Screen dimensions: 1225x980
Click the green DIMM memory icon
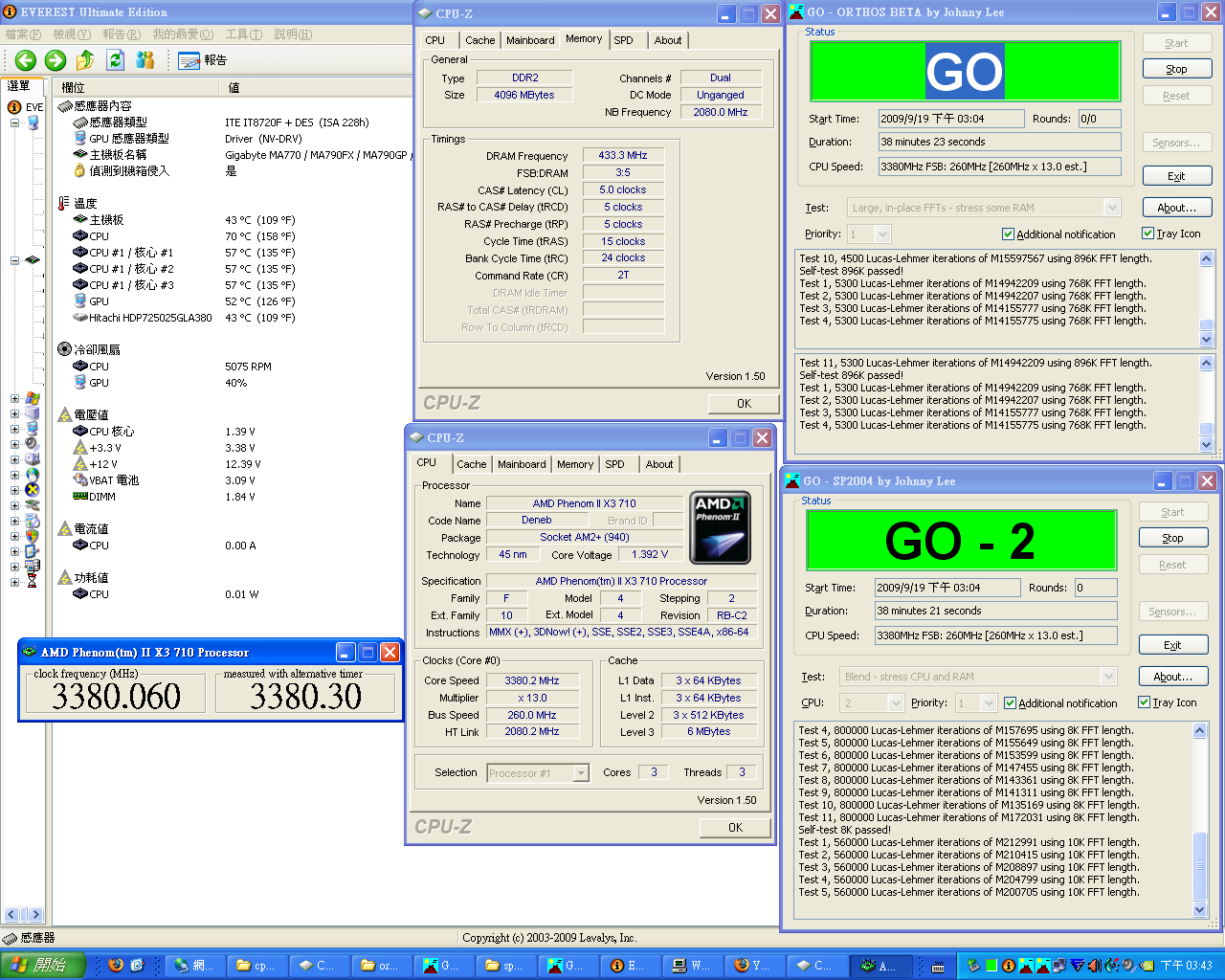click(x=80, y=496)
